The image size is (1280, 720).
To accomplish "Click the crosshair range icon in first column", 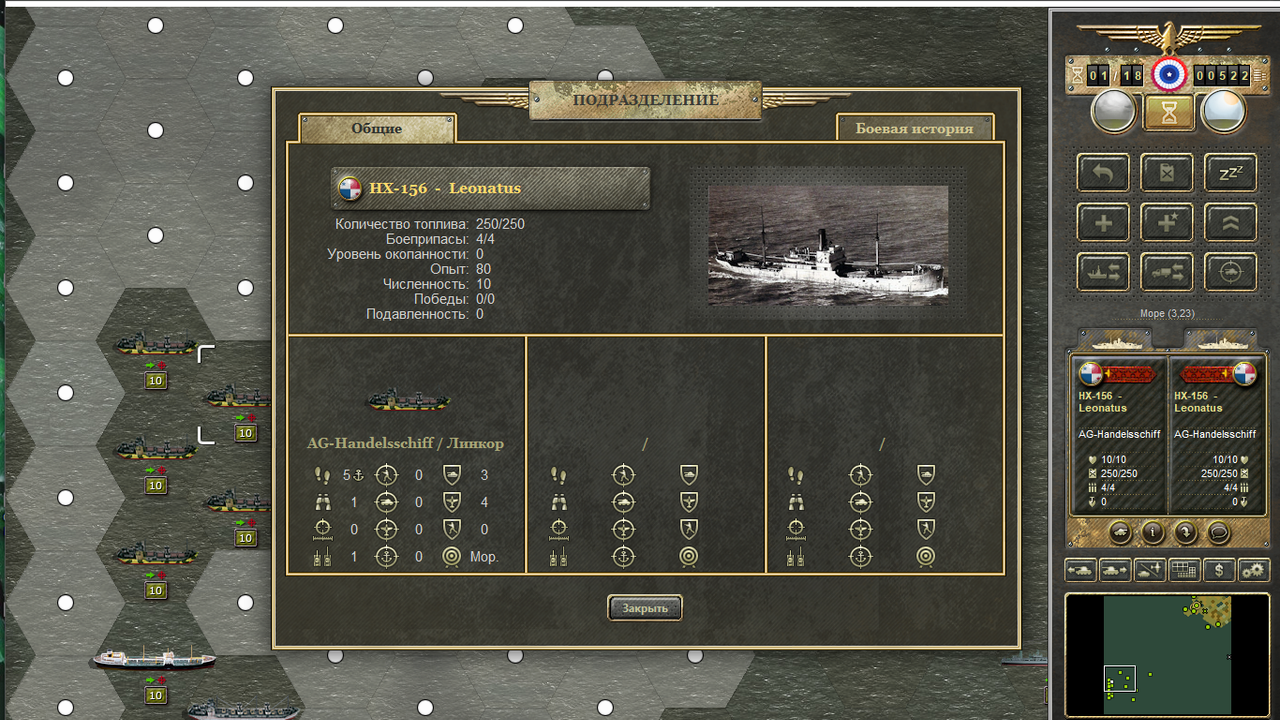I will 322,529.
